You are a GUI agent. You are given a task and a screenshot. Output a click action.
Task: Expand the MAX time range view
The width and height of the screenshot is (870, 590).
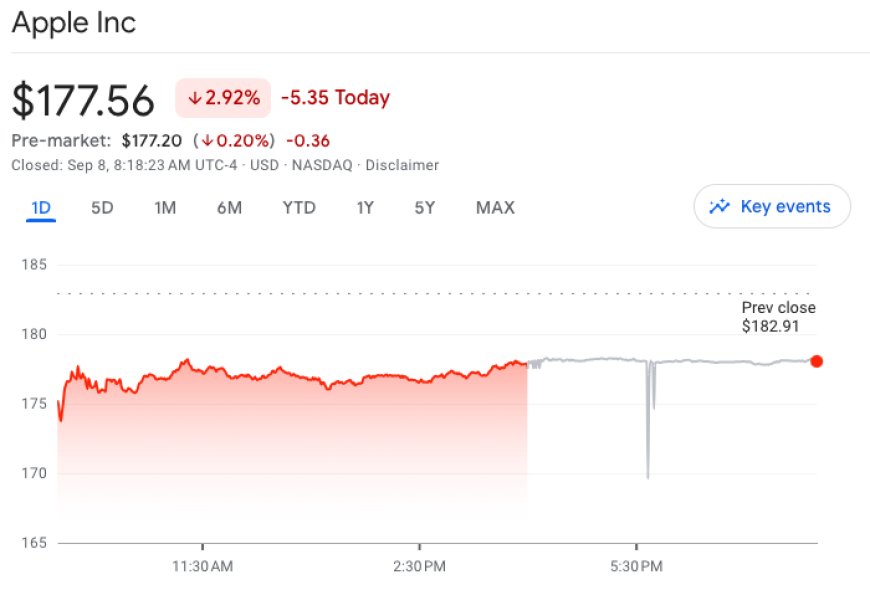[x=494, y=207]
